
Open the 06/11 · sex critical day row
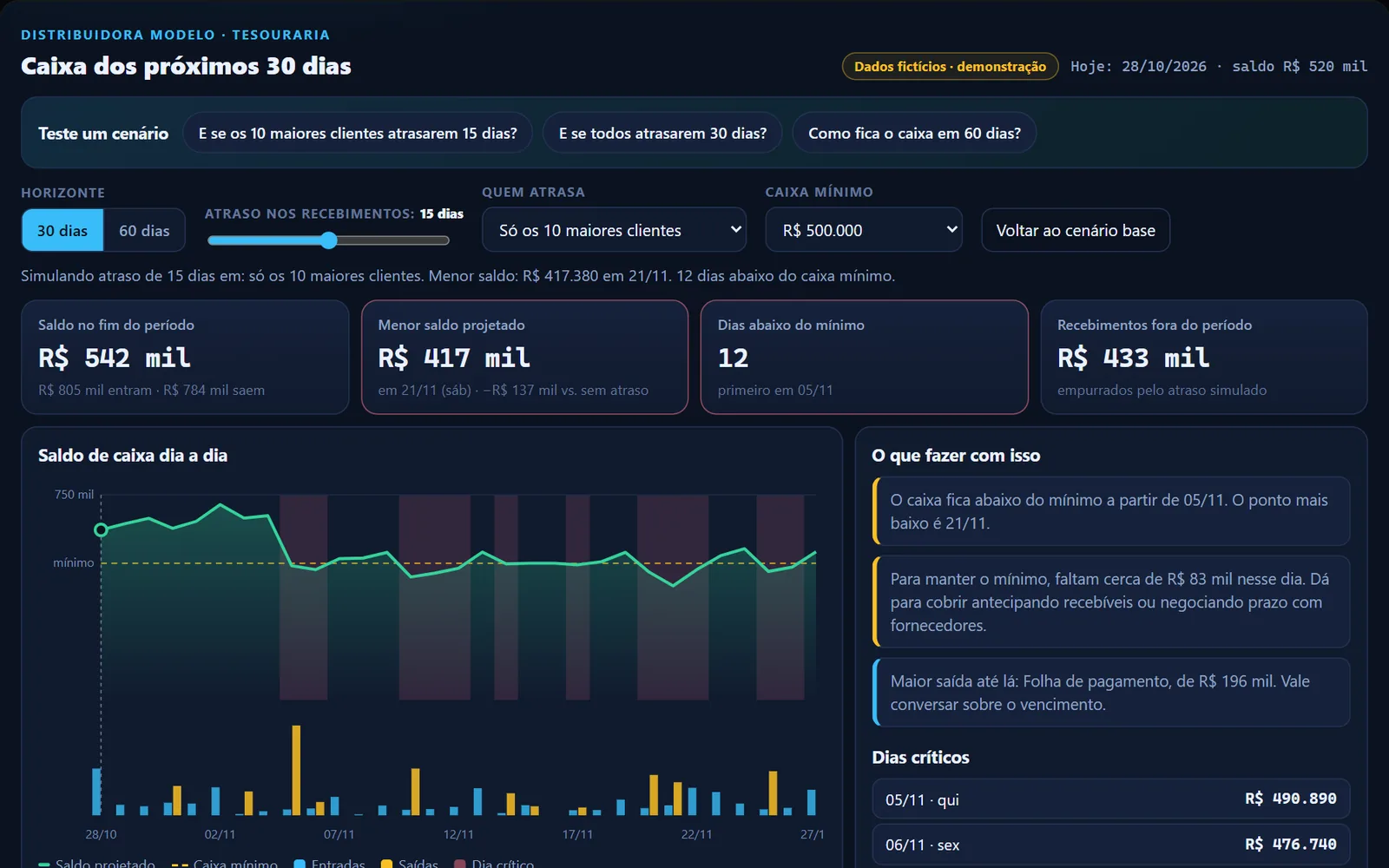click(1111, 845)
